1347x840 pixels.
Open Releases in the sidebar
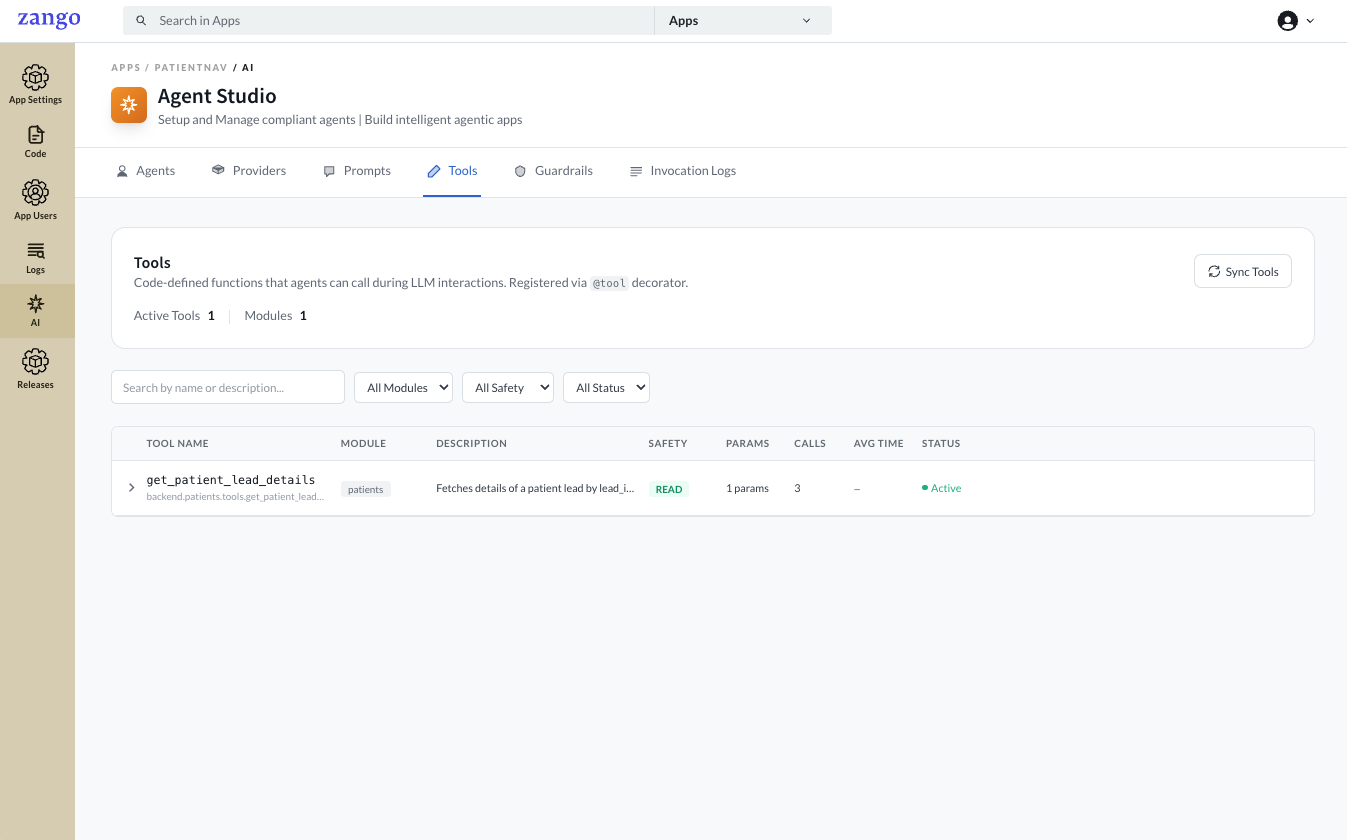click(x=36, y=369)
